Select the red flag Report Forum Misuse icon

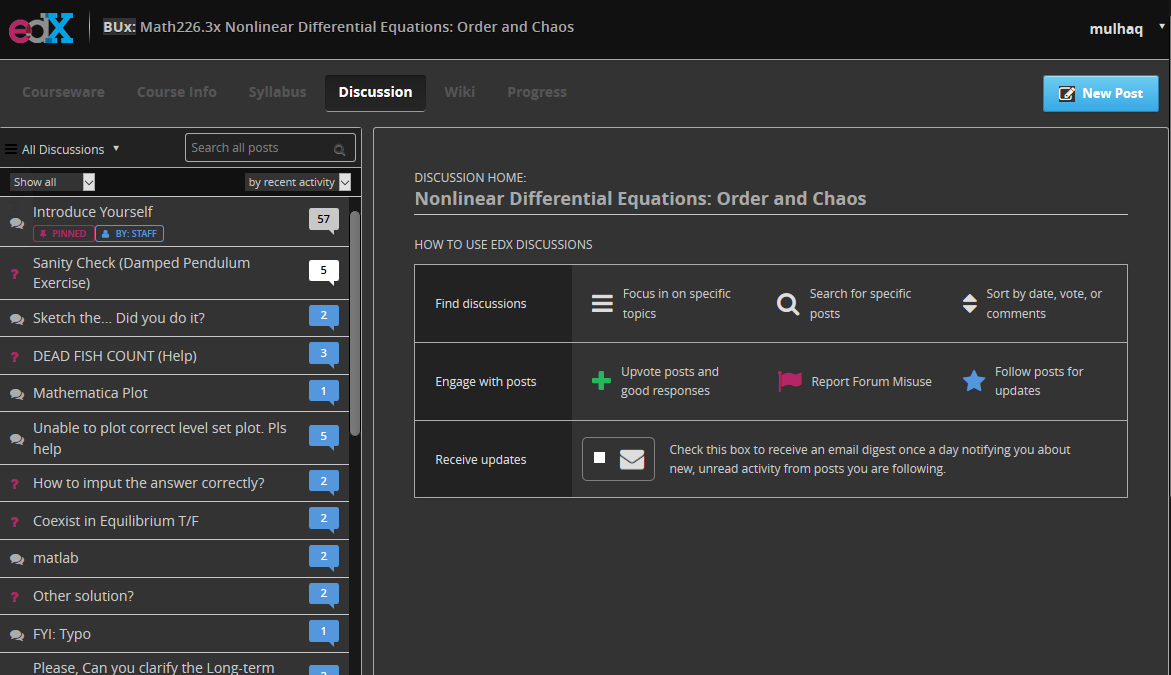coord(789,381)
